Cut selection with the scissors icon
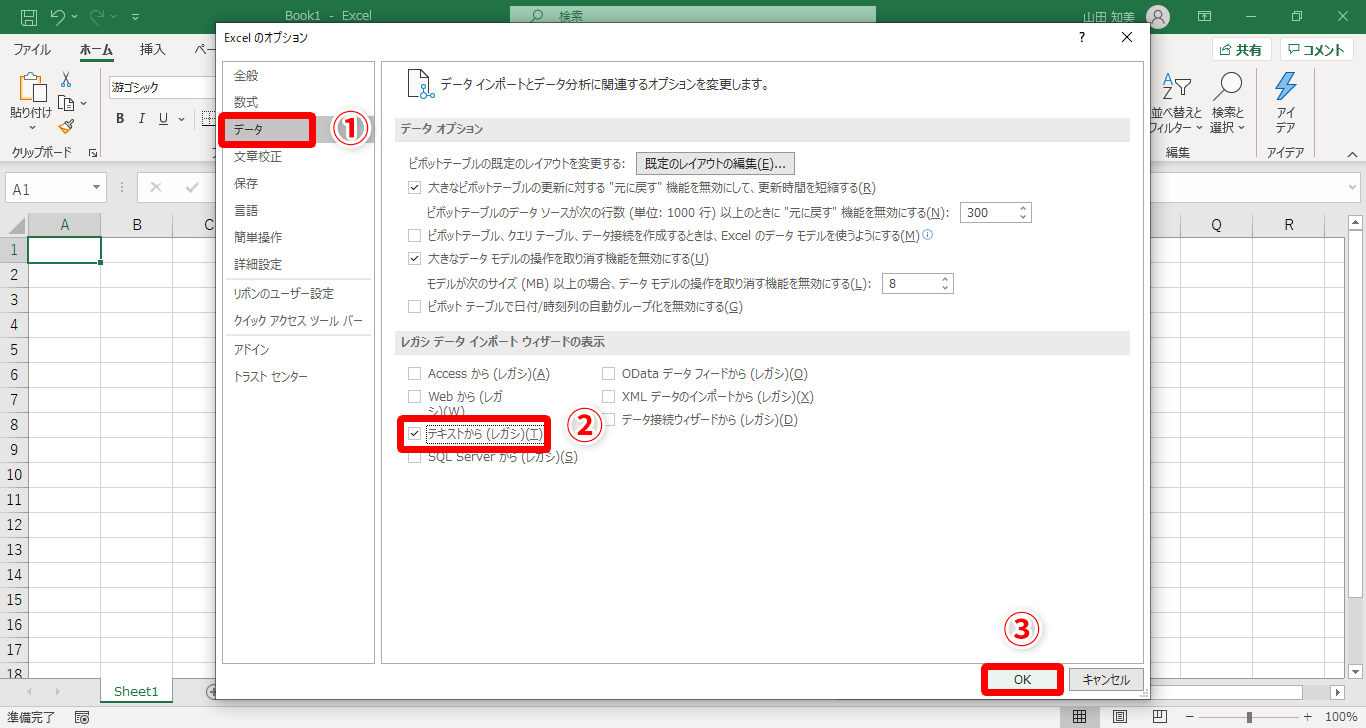 (x=66, y=80)
